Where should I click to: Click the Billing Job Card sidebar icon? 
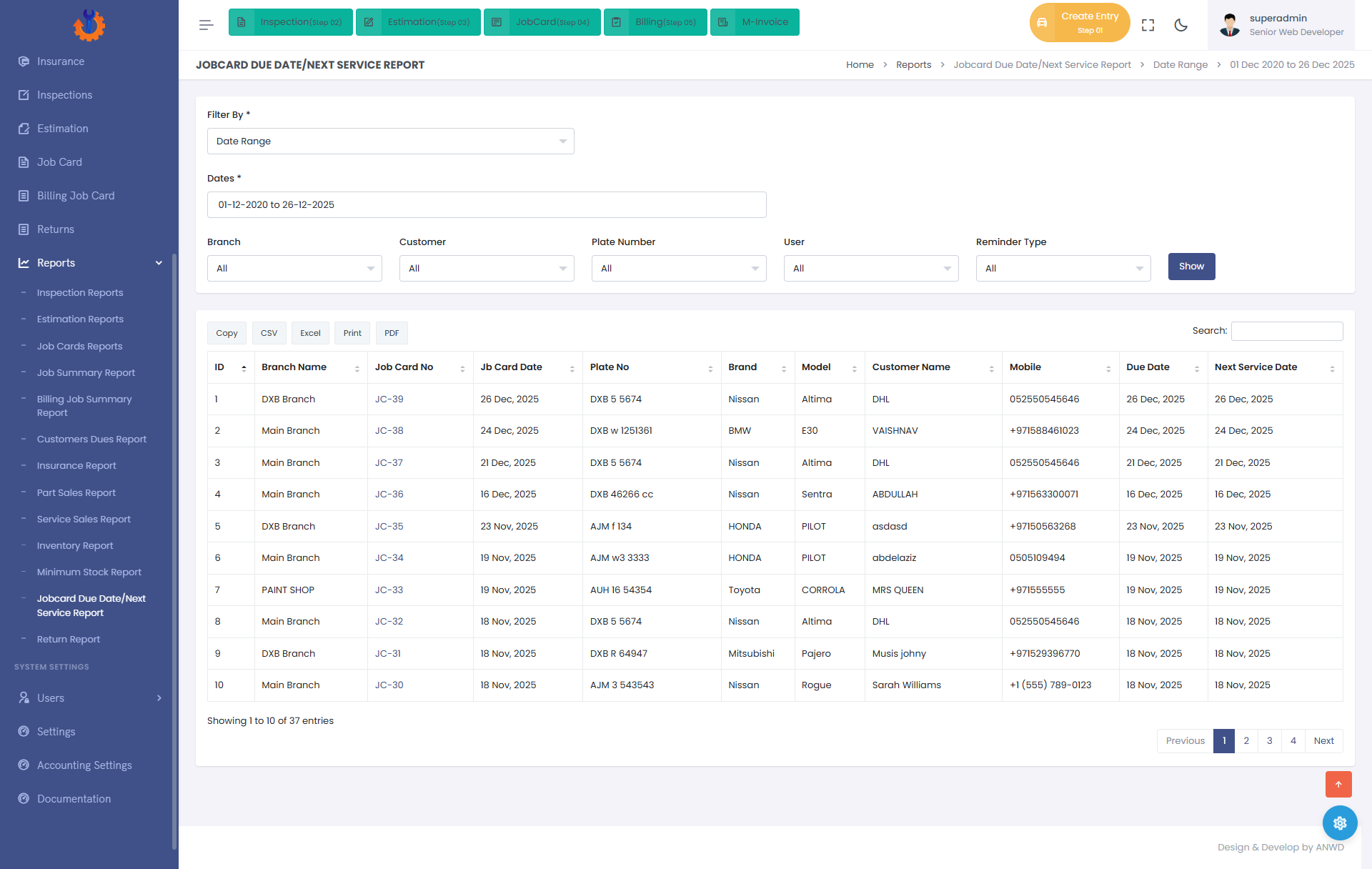24,196
